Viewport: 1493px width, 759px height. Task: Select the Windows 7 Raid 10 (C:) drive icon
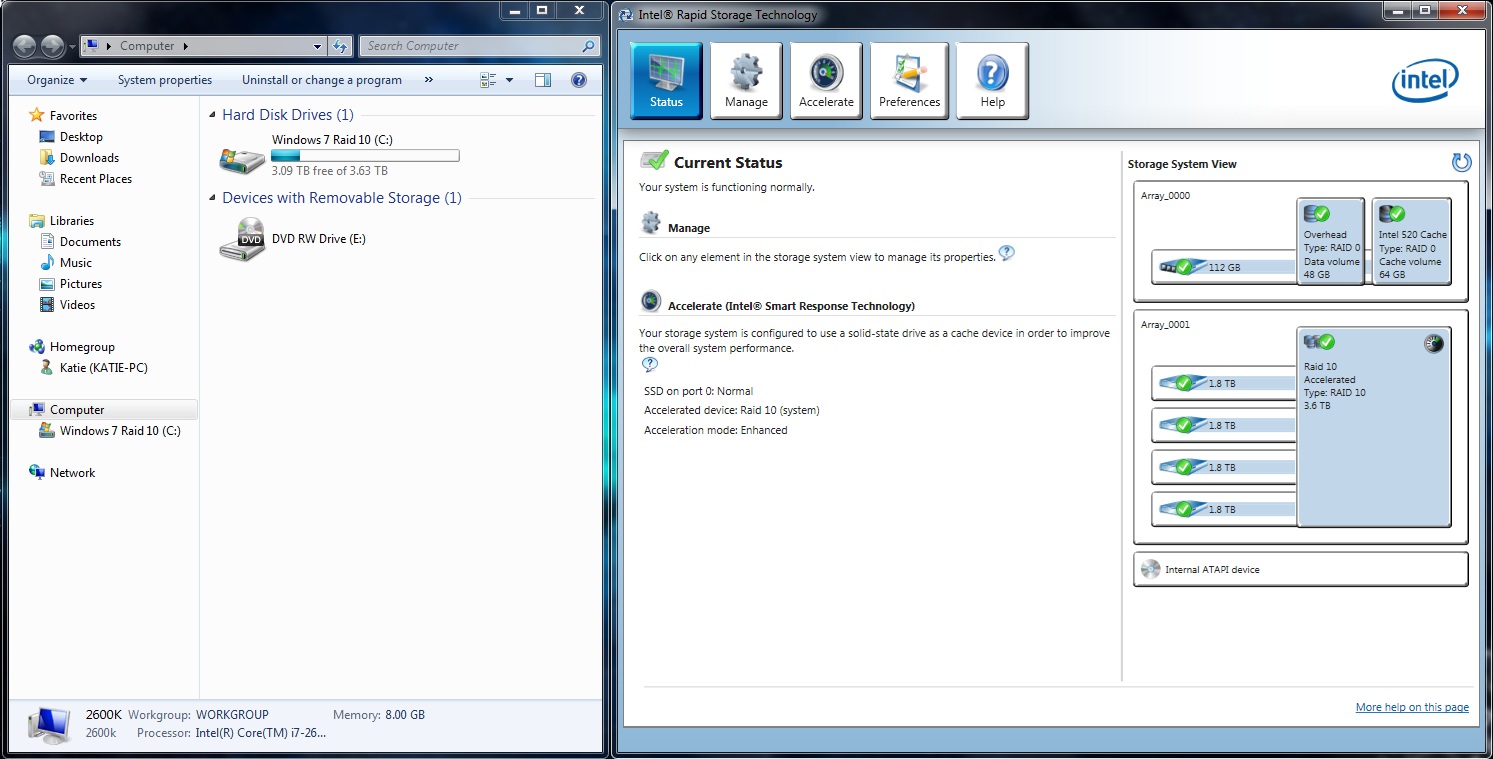(x=243, y=158)
